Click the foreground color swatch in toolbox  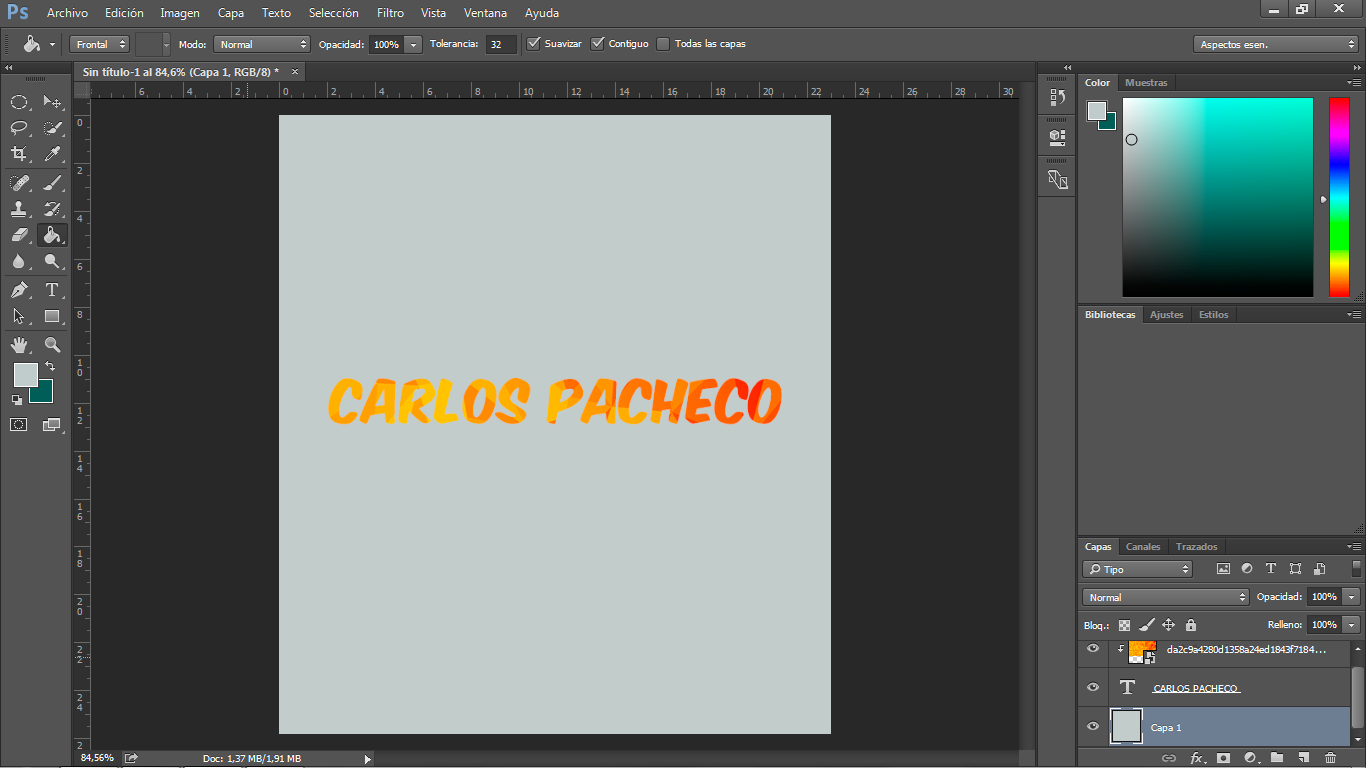click(24, 374)
